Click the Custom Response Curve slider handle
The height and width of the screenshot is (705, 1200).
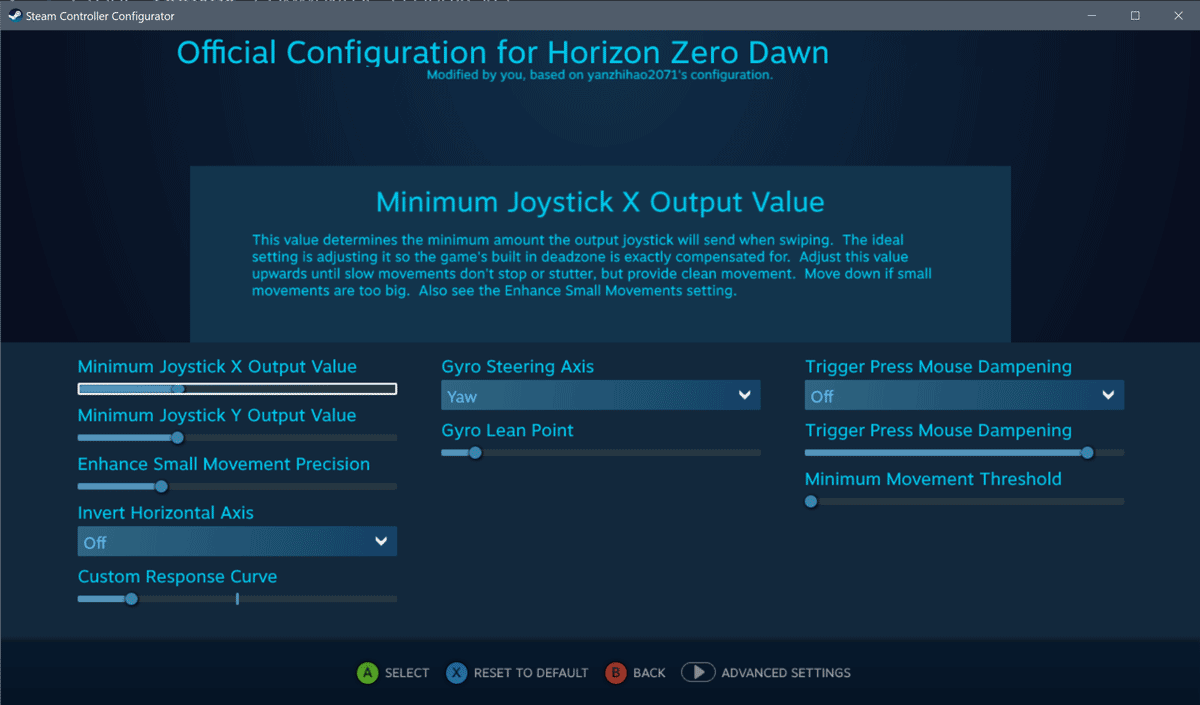point(131,599)
